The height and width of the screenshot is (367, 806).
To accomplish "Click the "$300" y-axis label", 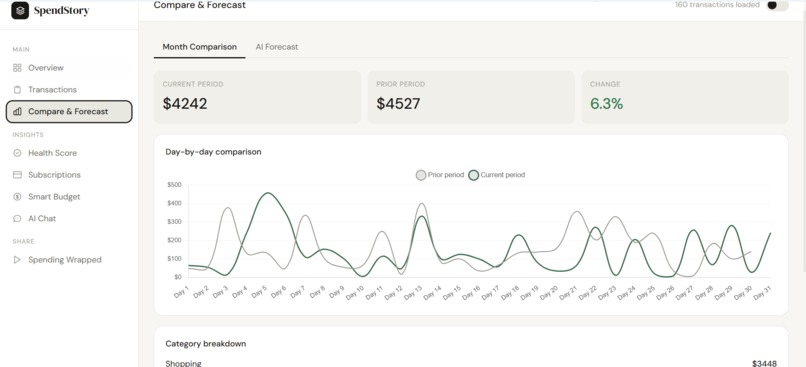I will click(174, 222).
